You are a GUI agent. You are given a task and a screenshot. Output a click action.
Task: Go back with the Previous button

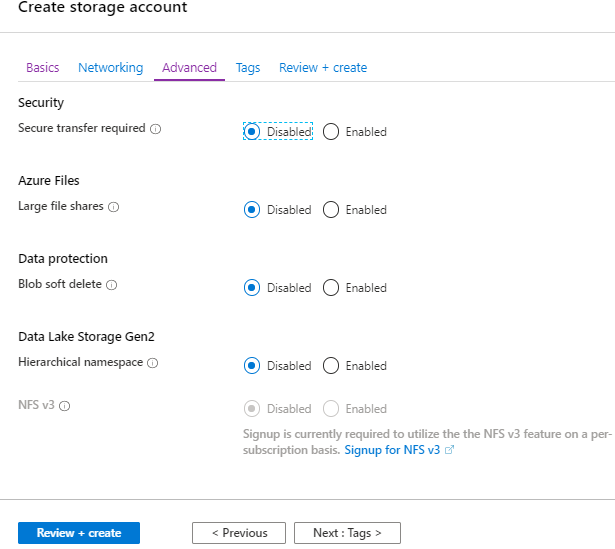[x=239, y=533]
